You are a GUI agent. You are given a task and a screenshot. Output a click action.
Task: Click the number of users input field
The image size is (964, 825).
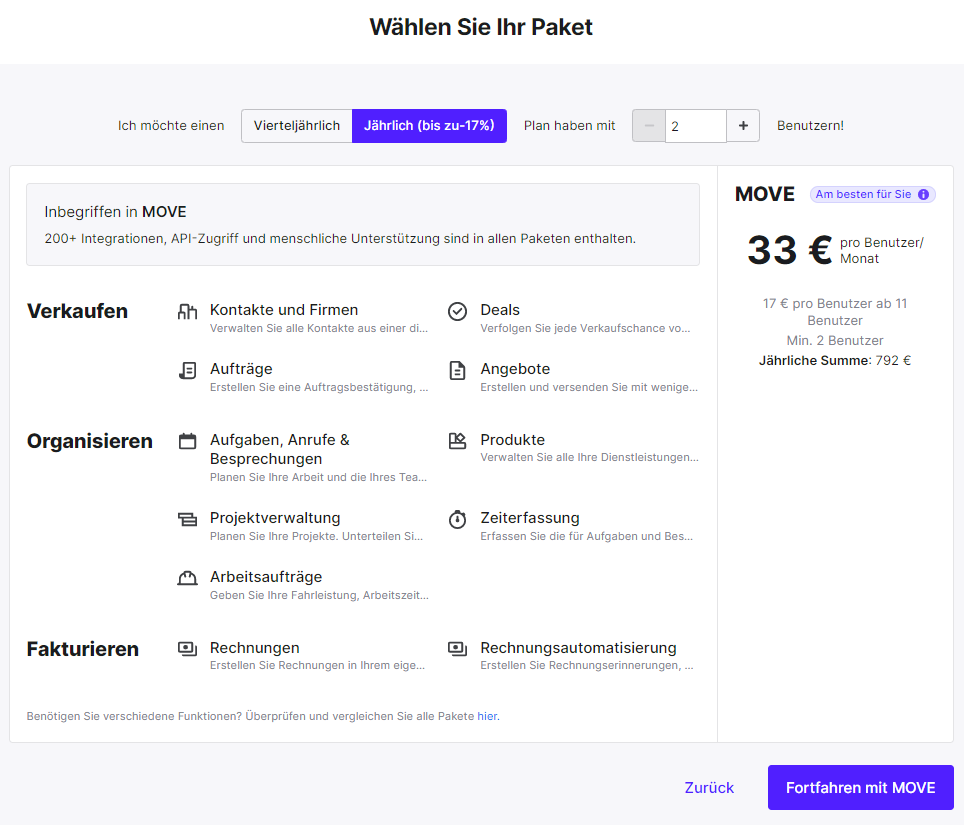[696, 125]
